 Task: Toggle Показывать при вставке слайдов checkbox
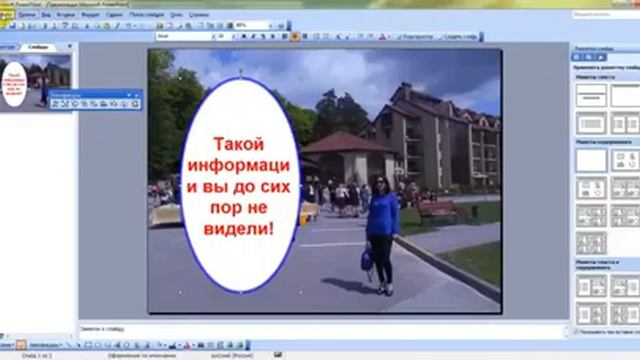[x=576, y=332]
